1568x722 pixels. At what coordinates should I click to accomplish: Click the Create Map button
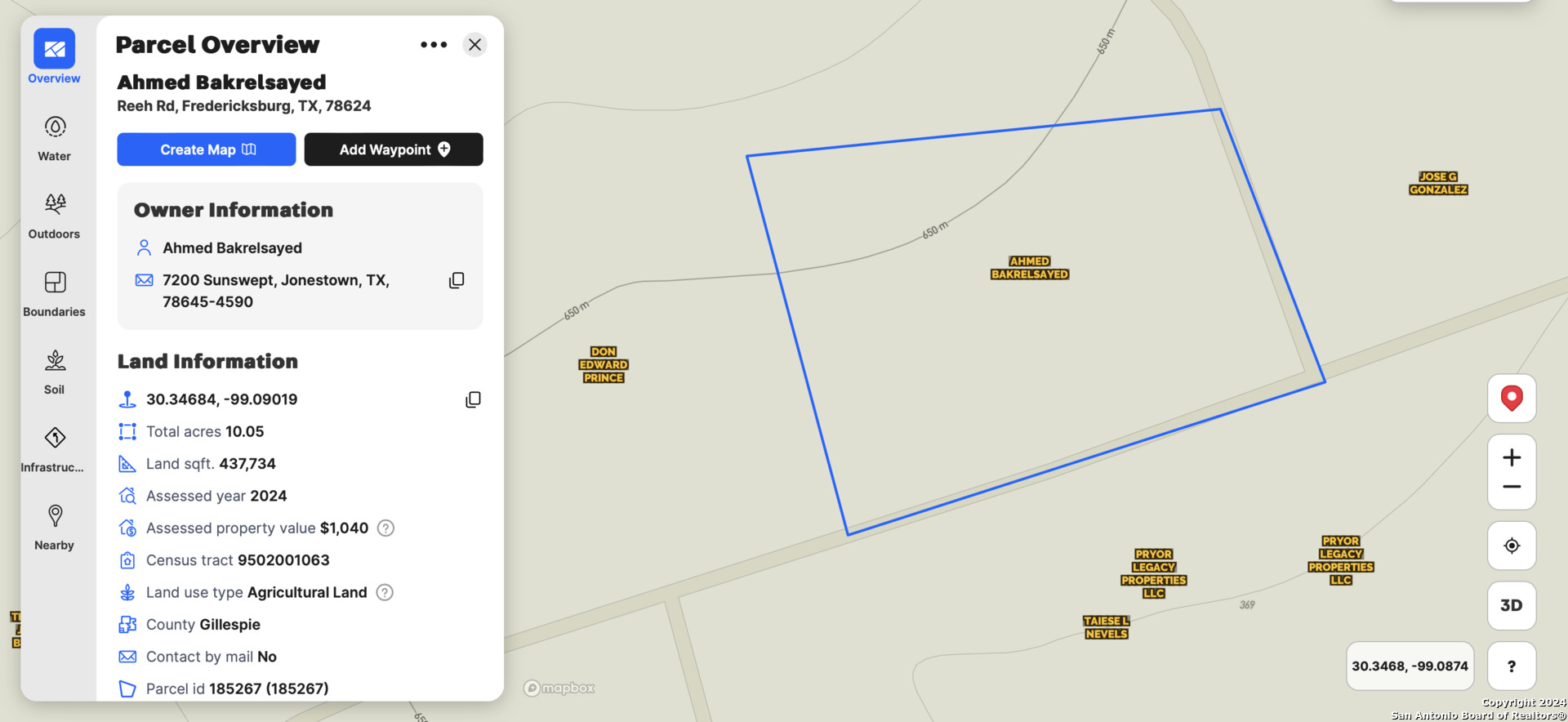pyautogui.click(x=207, y=149)
